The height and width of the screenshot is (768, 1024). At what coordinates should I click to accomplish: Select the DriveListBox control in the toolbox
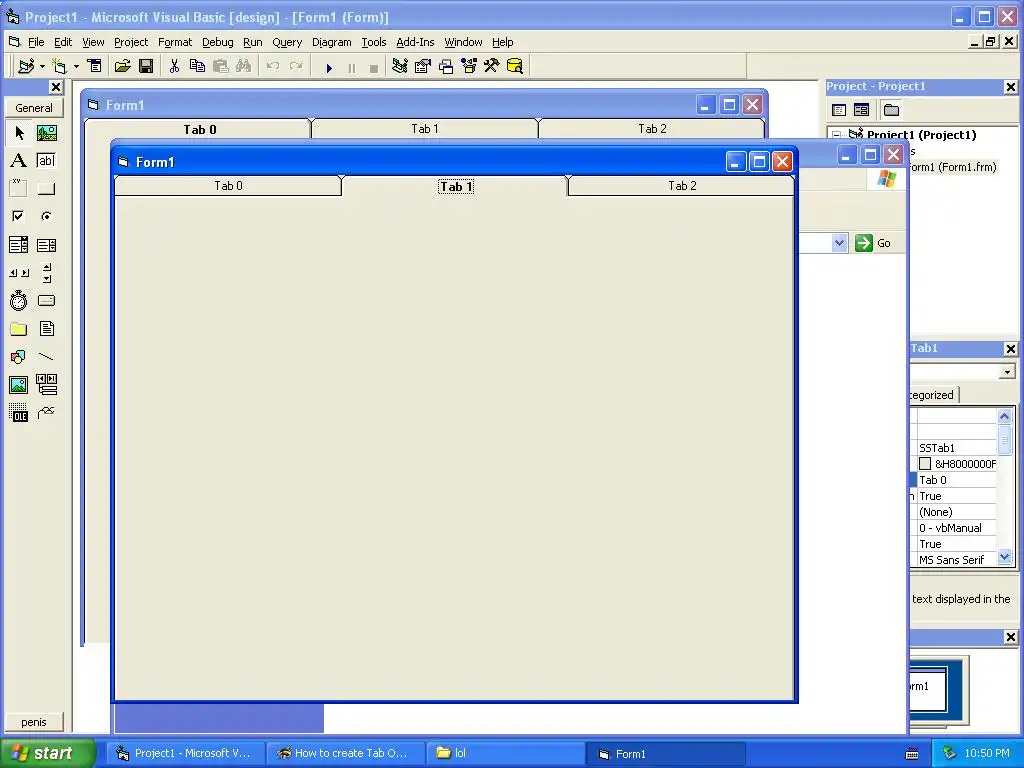tap(46, 300)
